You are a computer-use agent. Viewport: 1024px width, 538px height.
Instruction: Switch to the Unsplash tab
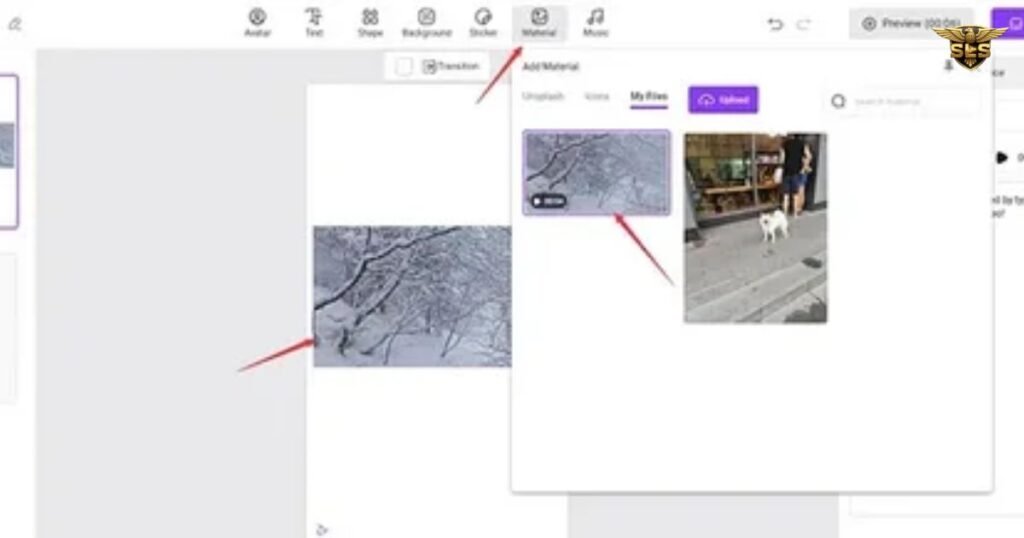click(x=543, y=97)
